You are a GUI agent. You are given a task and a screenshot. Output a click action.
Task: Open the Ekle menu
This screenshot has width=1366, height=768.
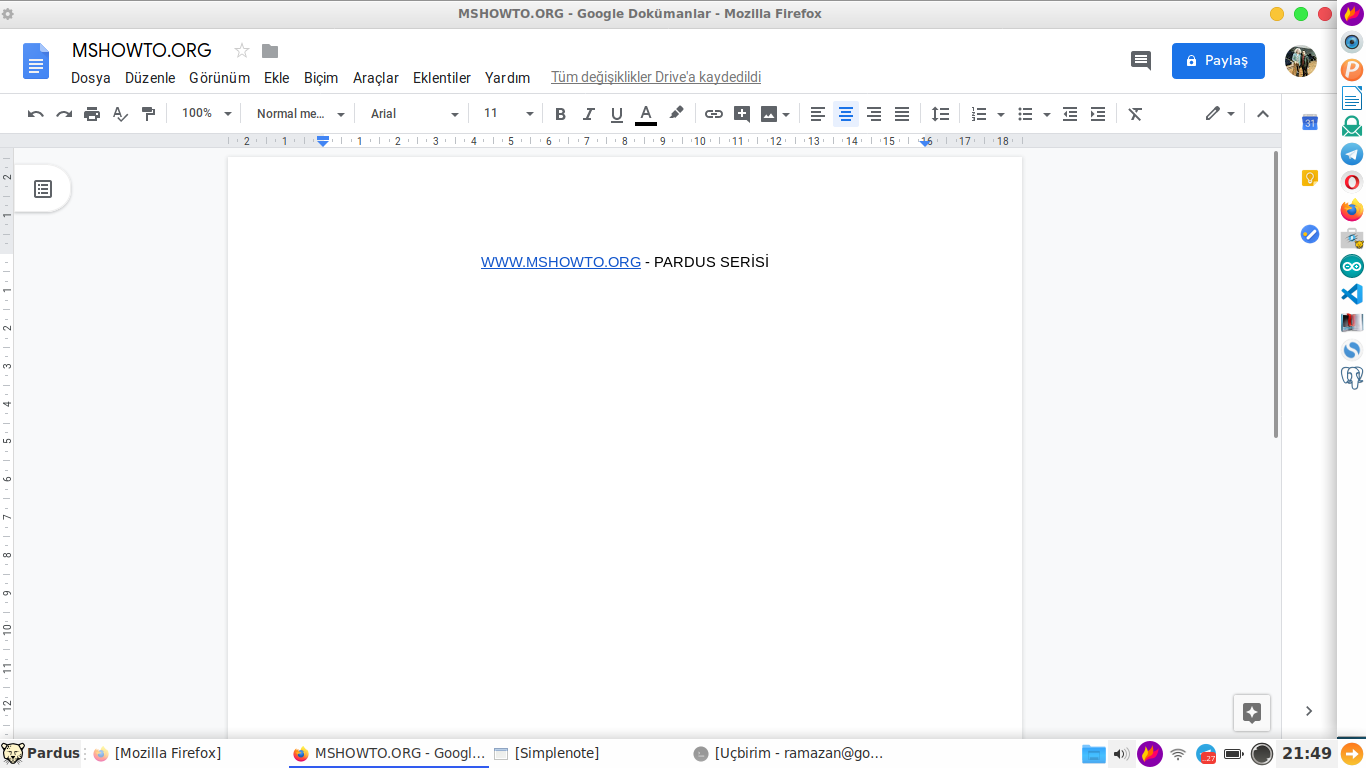277,78
